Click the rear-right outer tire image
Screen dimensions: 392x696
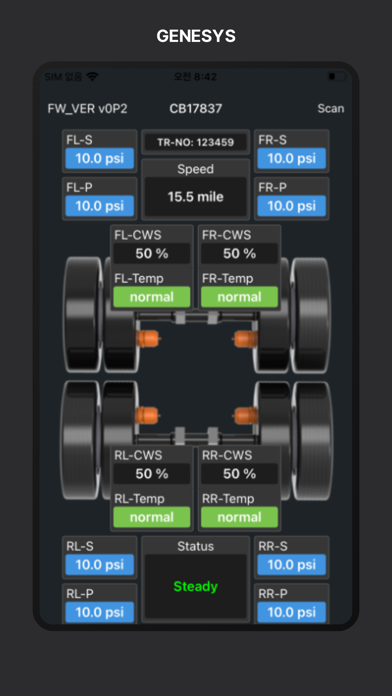[313, 441]
